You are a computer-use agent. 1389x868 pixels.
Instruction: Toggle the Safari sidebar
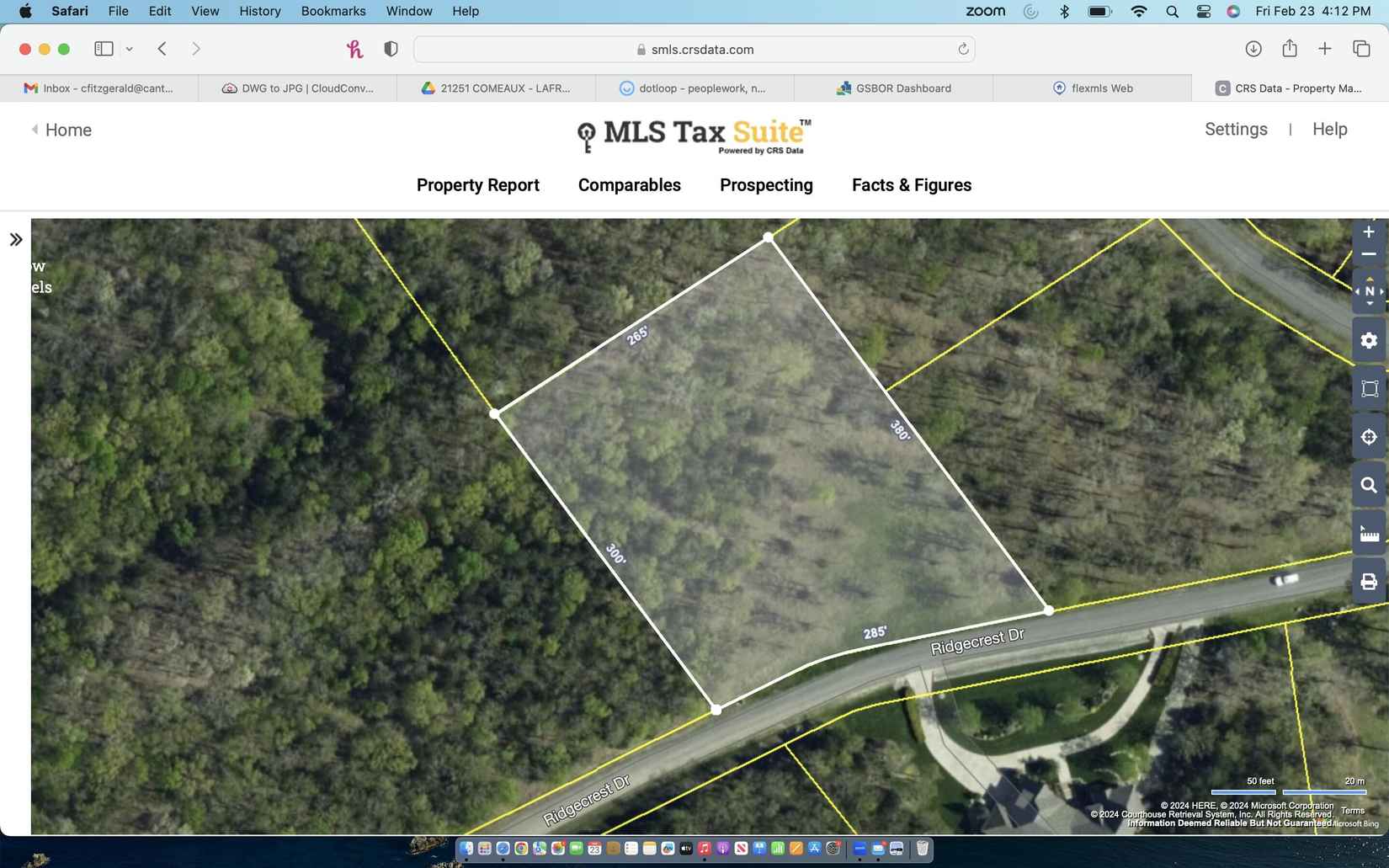[104, 49]
